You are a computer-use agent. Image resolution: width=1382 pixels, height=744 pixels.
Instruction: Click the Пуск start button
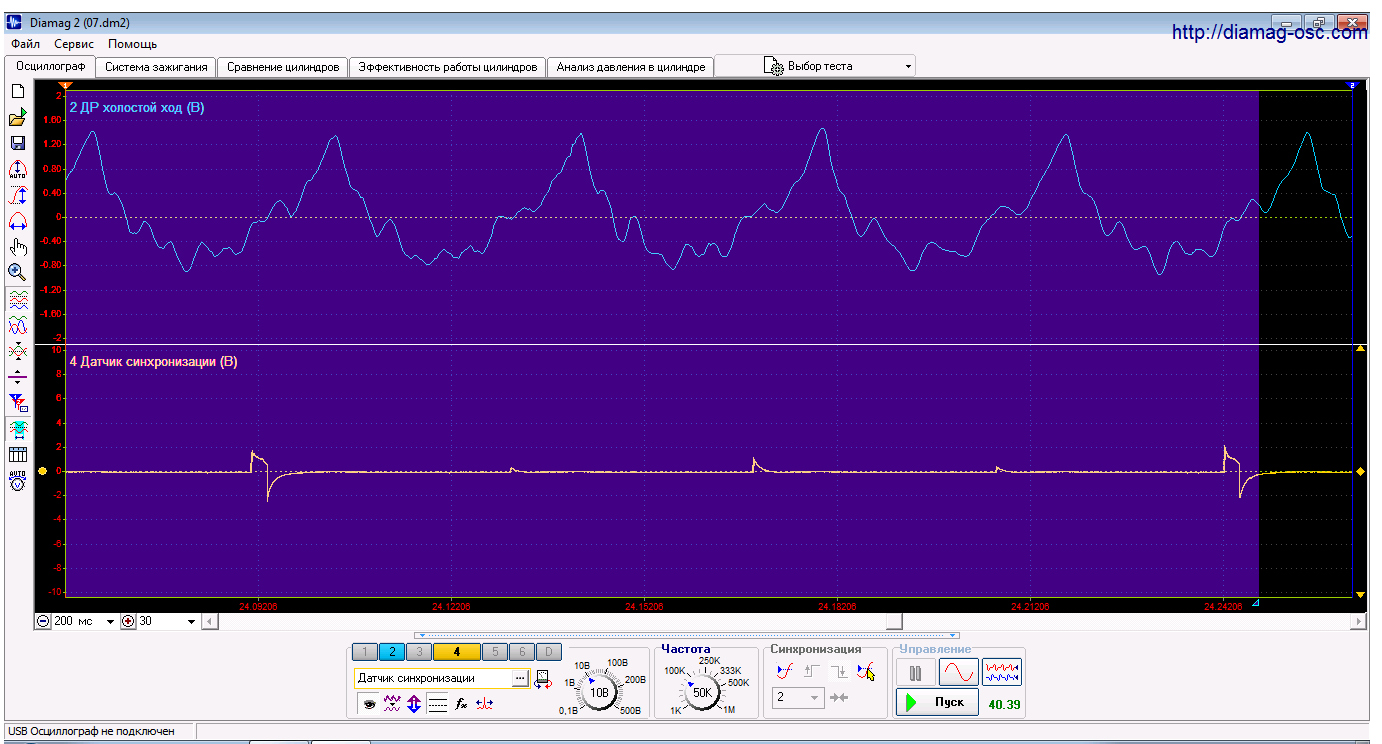pos(937,702)
